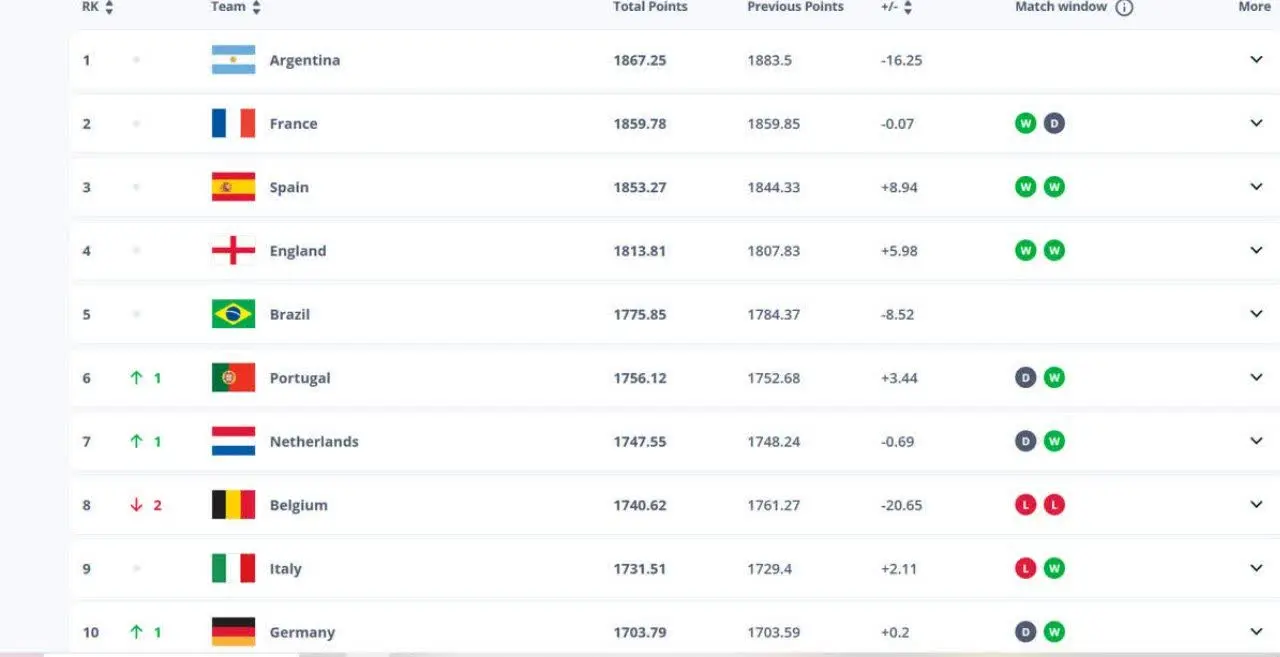Click the Brazil flag icon

pyautogui.click(x=233, y=314)
